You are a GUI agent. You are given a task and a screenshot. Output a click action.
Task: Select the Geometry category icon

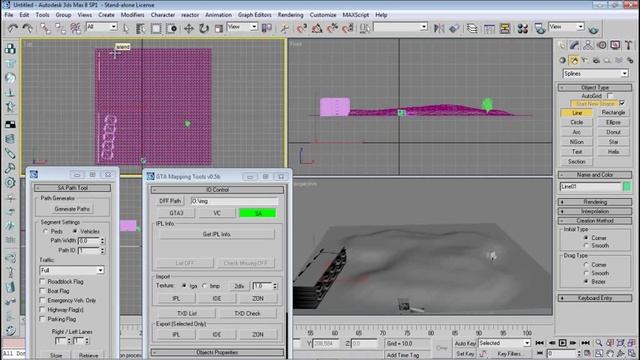pos(563,60)
